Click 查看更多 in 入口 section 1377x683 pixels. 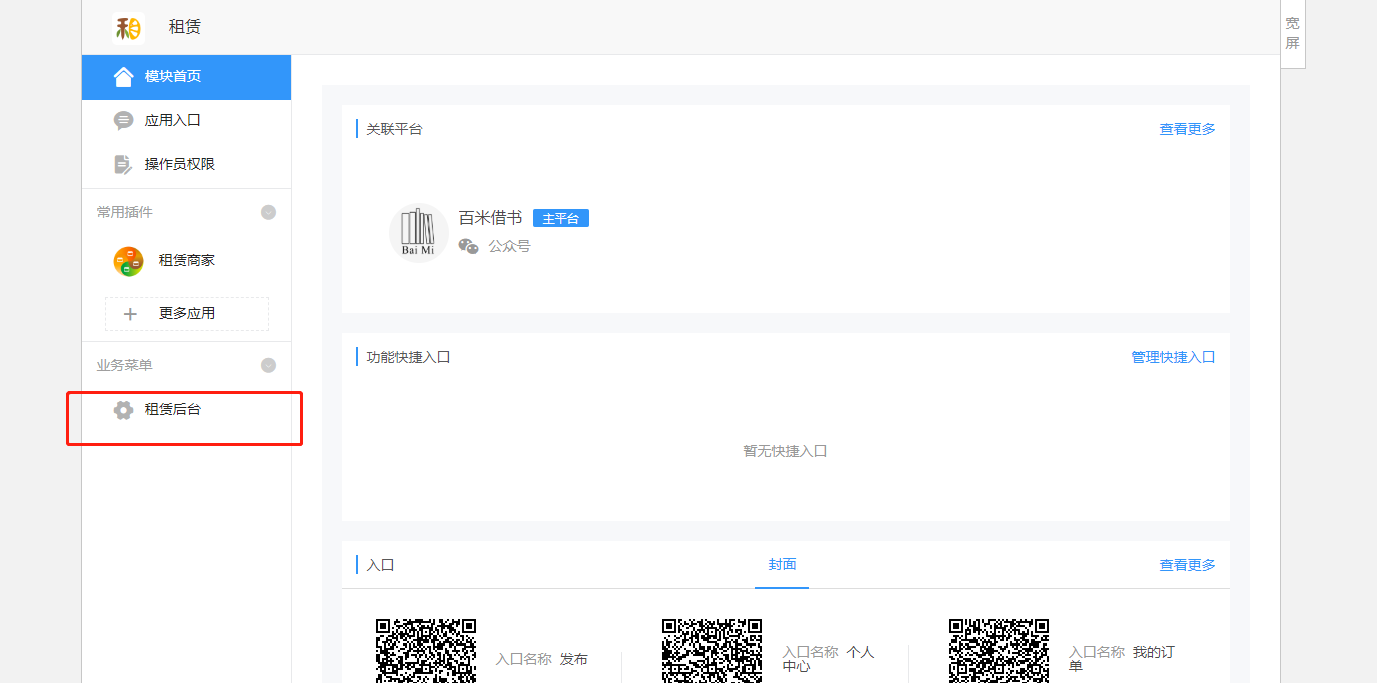point(1187,565)
